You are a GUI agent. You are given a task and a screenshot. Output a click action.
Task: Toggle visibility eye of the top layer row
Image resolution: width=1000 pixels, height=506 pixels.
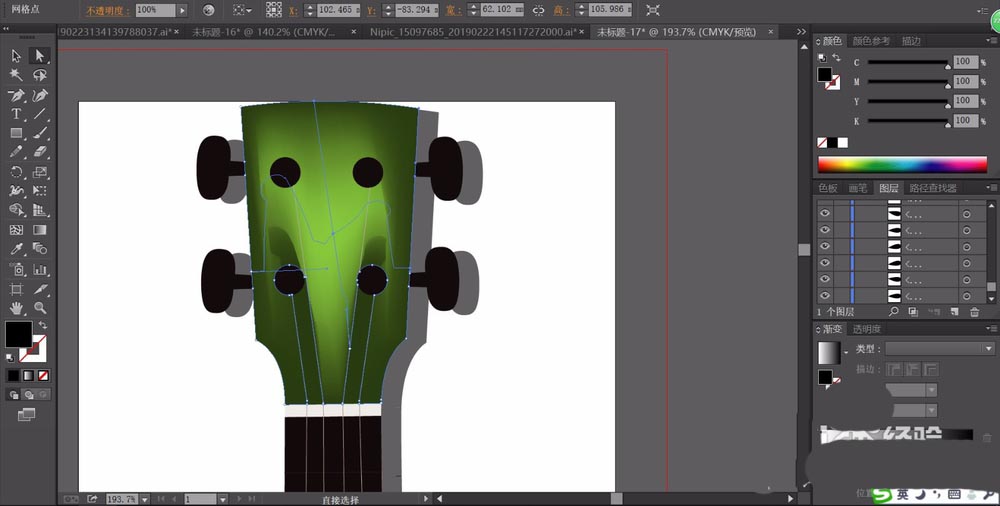pyautogui.click(x=825, y=213)
